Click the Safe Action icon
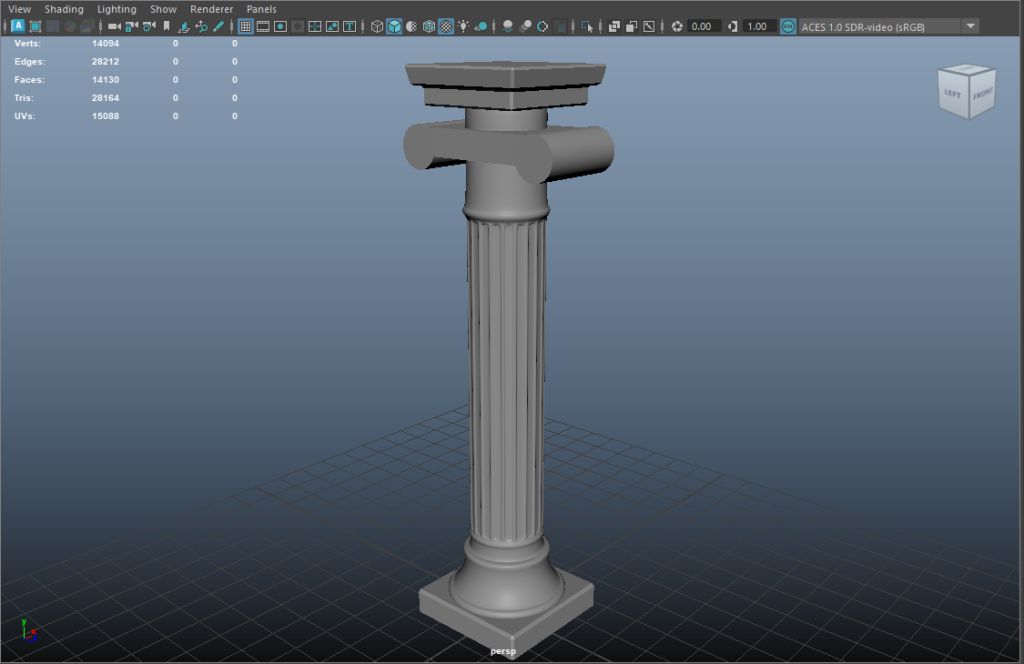 332,26
